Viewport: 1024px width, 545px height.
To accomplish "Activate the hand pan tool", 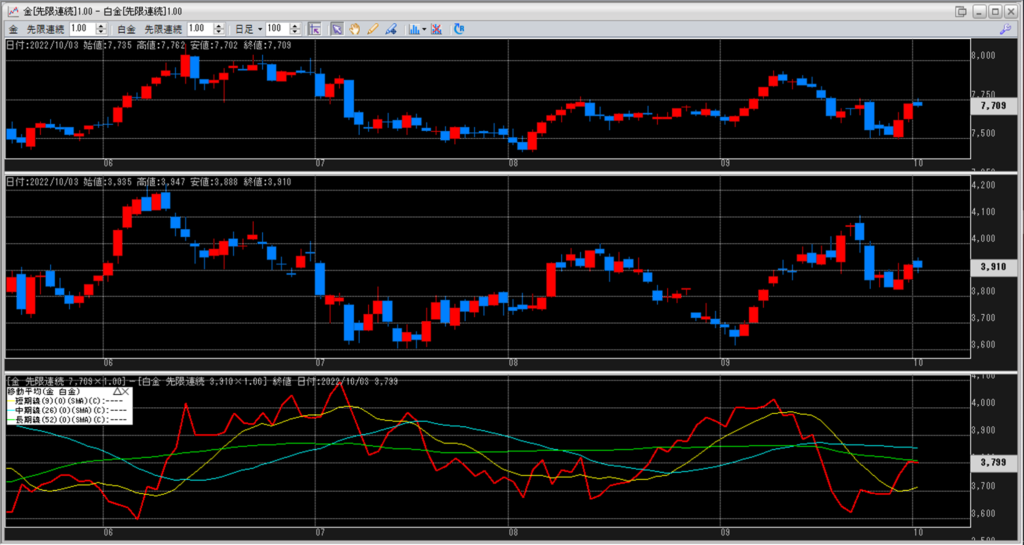I will pyautogui.click(x=355, y=29).
